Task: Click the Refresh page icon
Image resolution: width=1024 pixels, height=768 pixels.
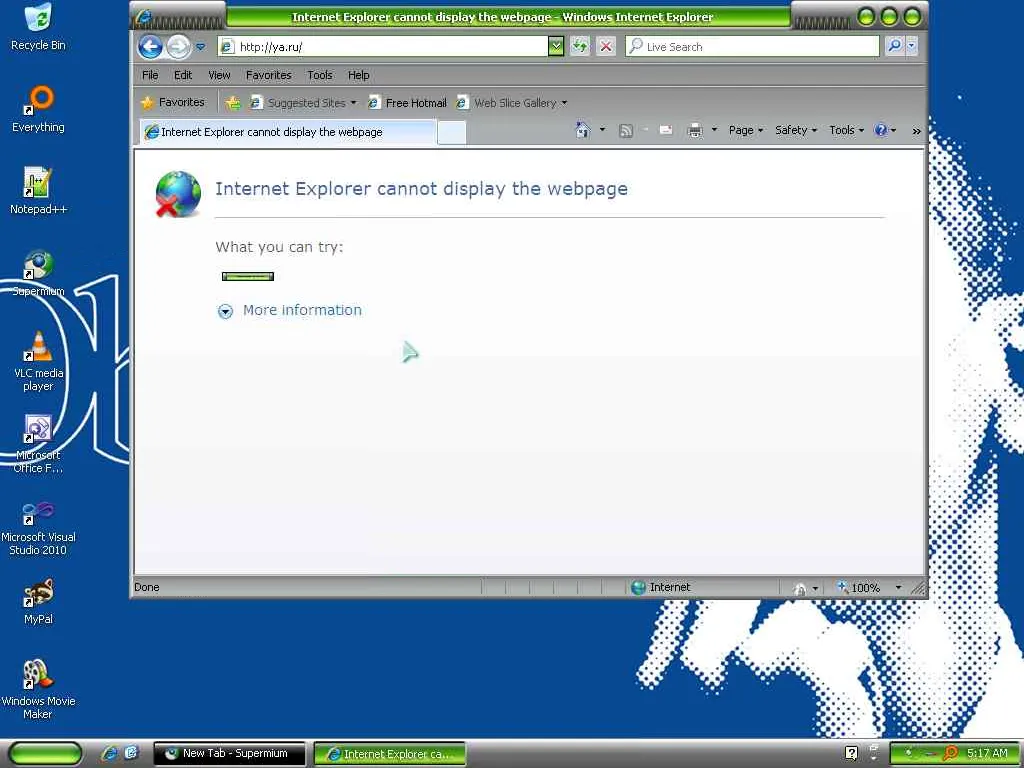Action: tap(580, 46)
